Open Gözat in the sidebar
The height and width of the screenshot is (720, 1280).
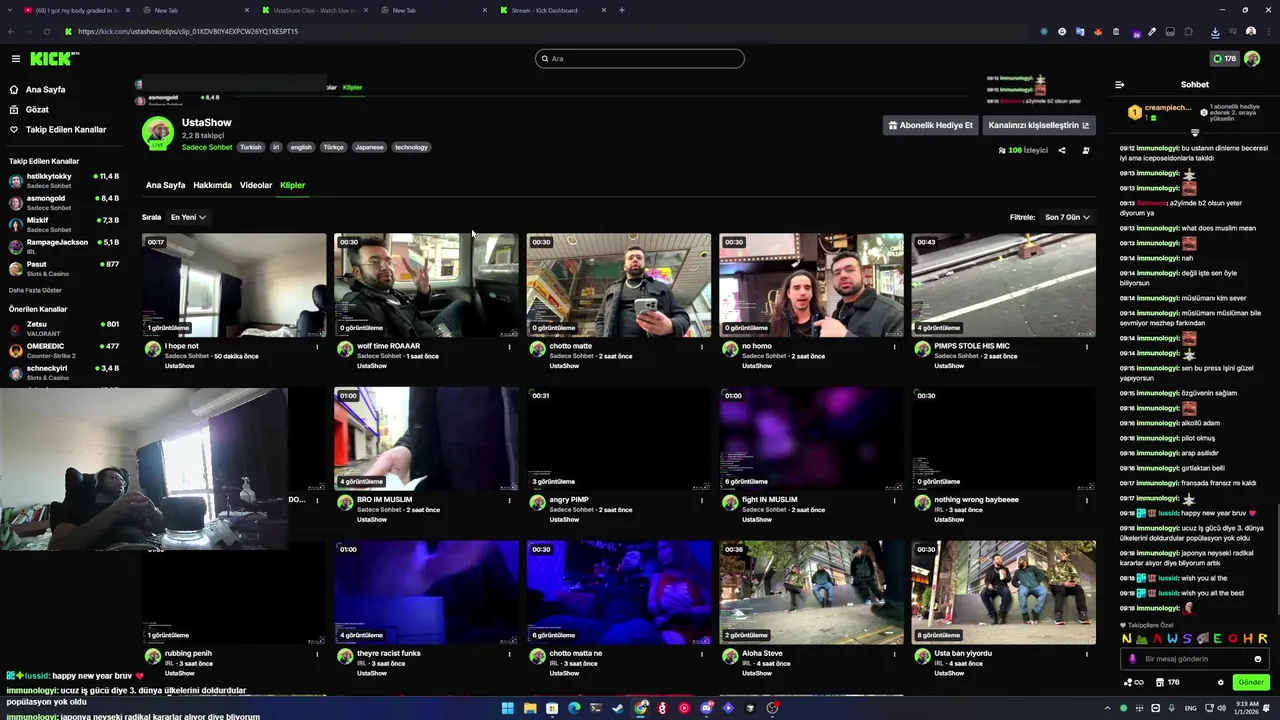37,110
